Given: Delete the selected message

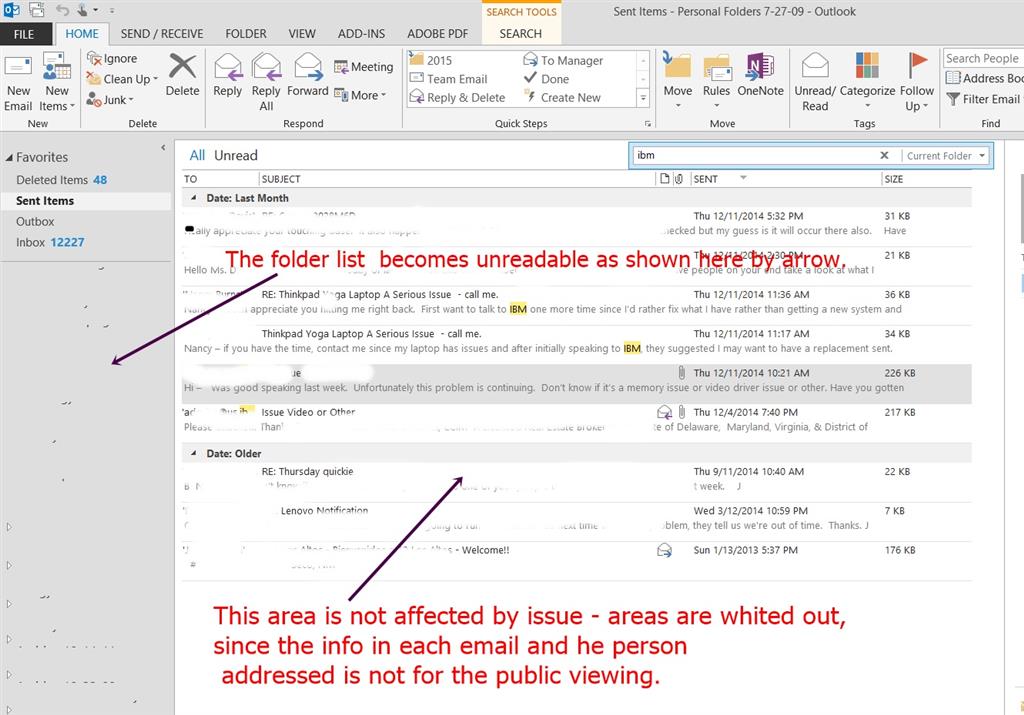Looking at the screenshot, I should [x=182, y=75].
